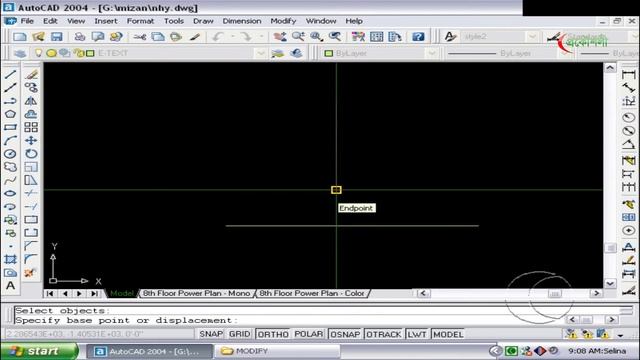The image size is (640, 360).
Task: Open the Layer Properties Manager icon
Action: [x=20, y=53]
